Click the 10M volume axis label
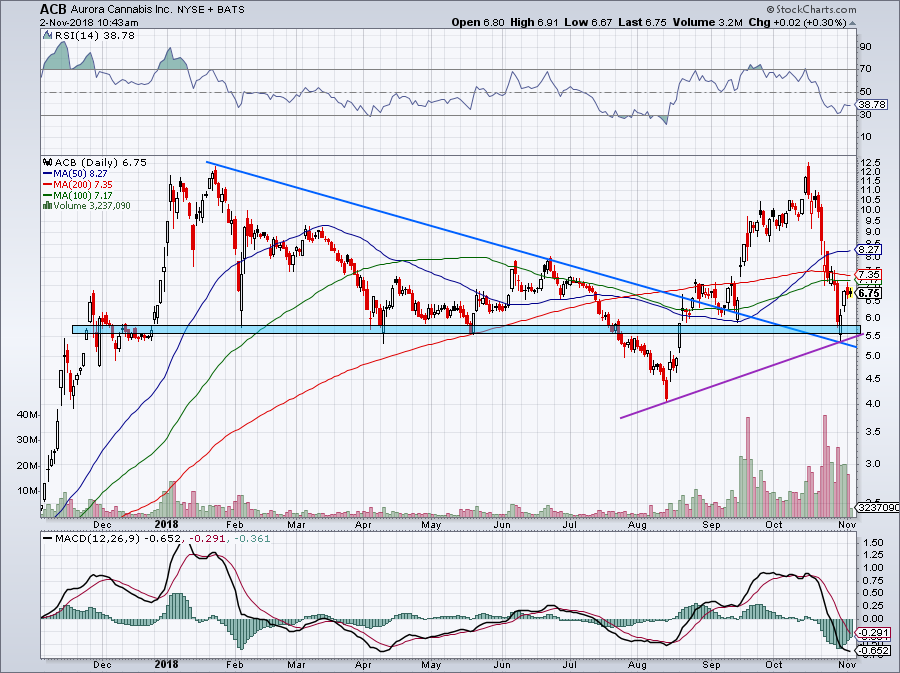 click(x=28, y=491)
